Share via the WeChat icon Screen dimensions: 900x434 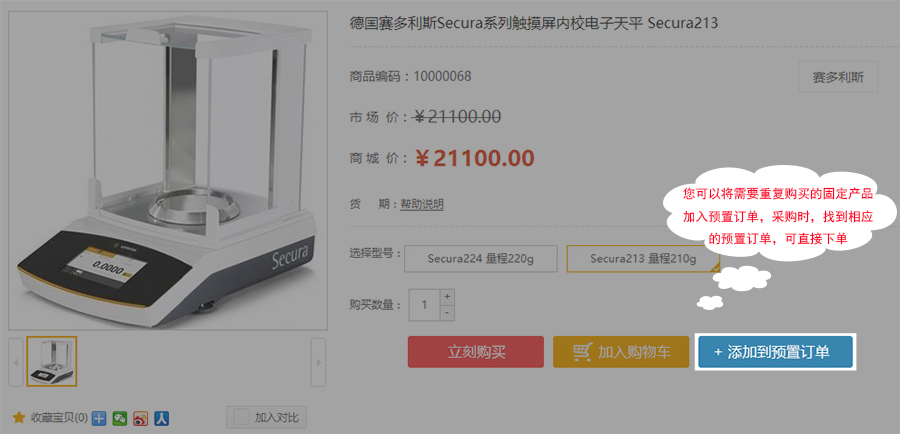(x=120, y=418)
